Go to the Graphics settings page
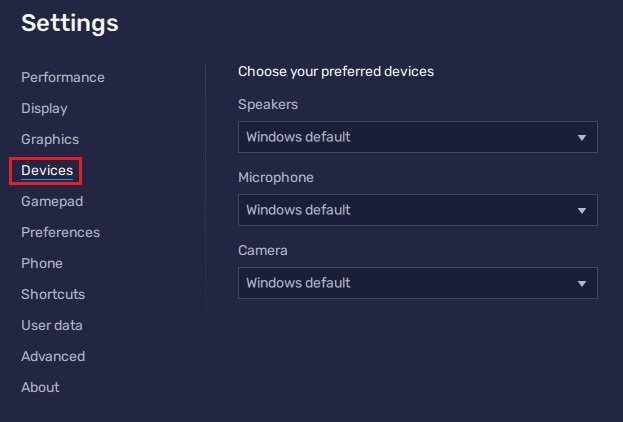The height and width of the screenshot is (422, 623). click(x=50, y=139)
